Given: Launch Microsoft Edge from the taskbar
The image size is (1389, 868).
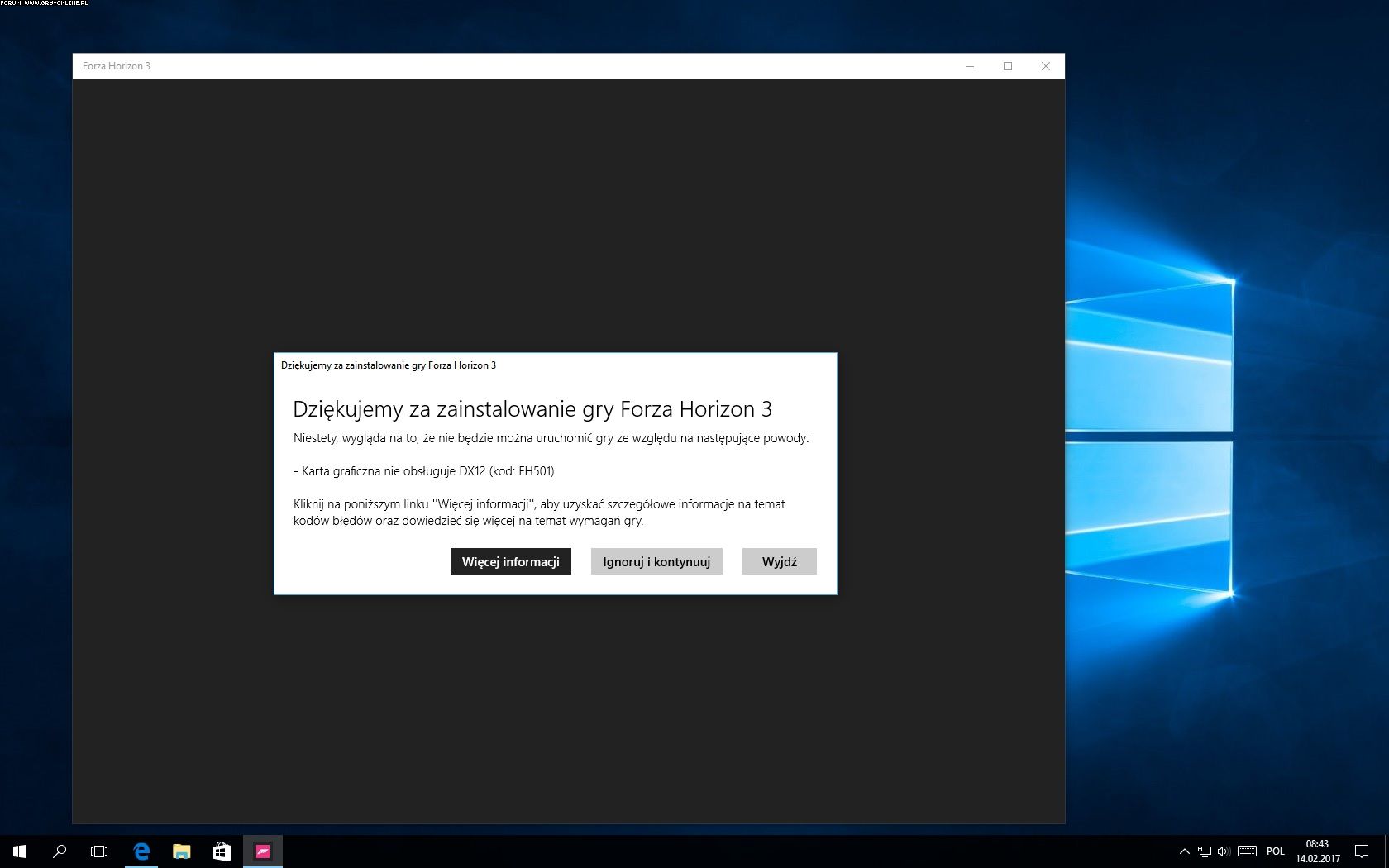Looking at the screenshot, I should point(141,851).
